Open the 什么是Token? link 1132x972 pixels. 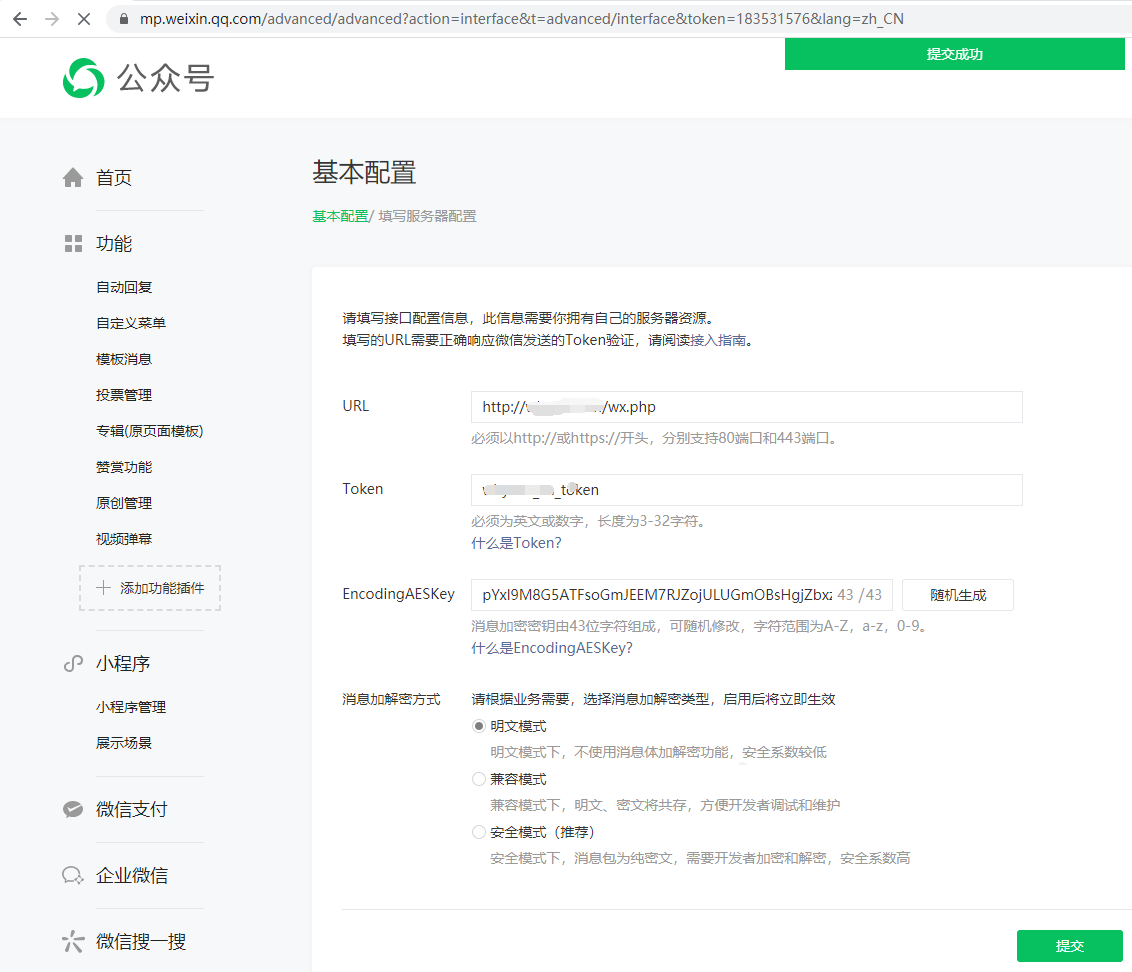[516, 543]
